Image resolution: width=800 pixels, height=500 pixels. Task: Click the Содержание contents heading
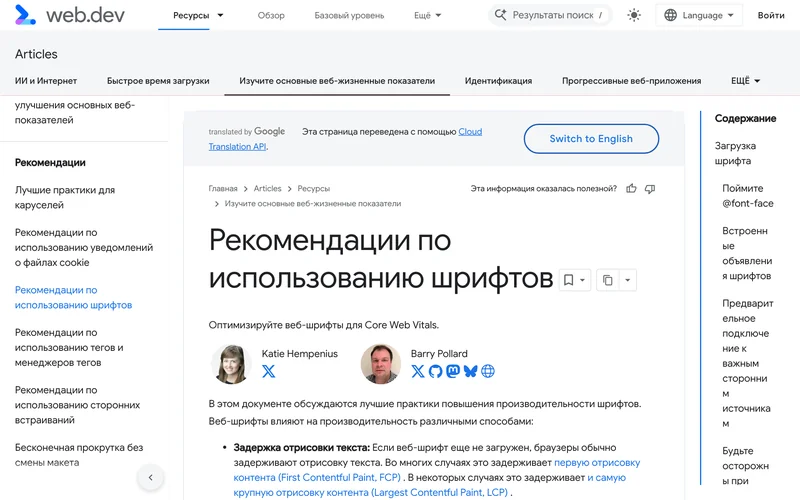click(745, 118)
